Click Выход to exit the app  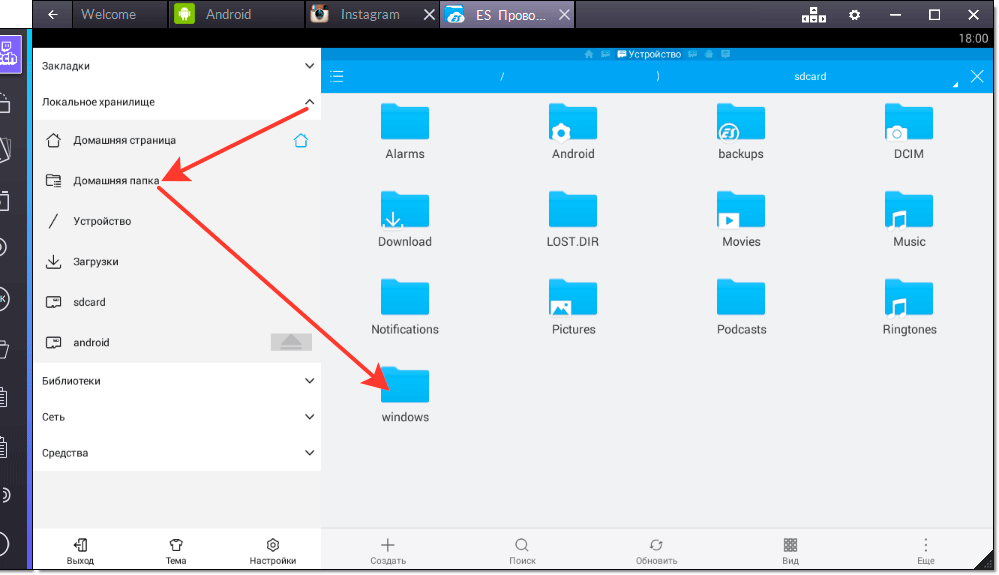click(x=80, y=551)
